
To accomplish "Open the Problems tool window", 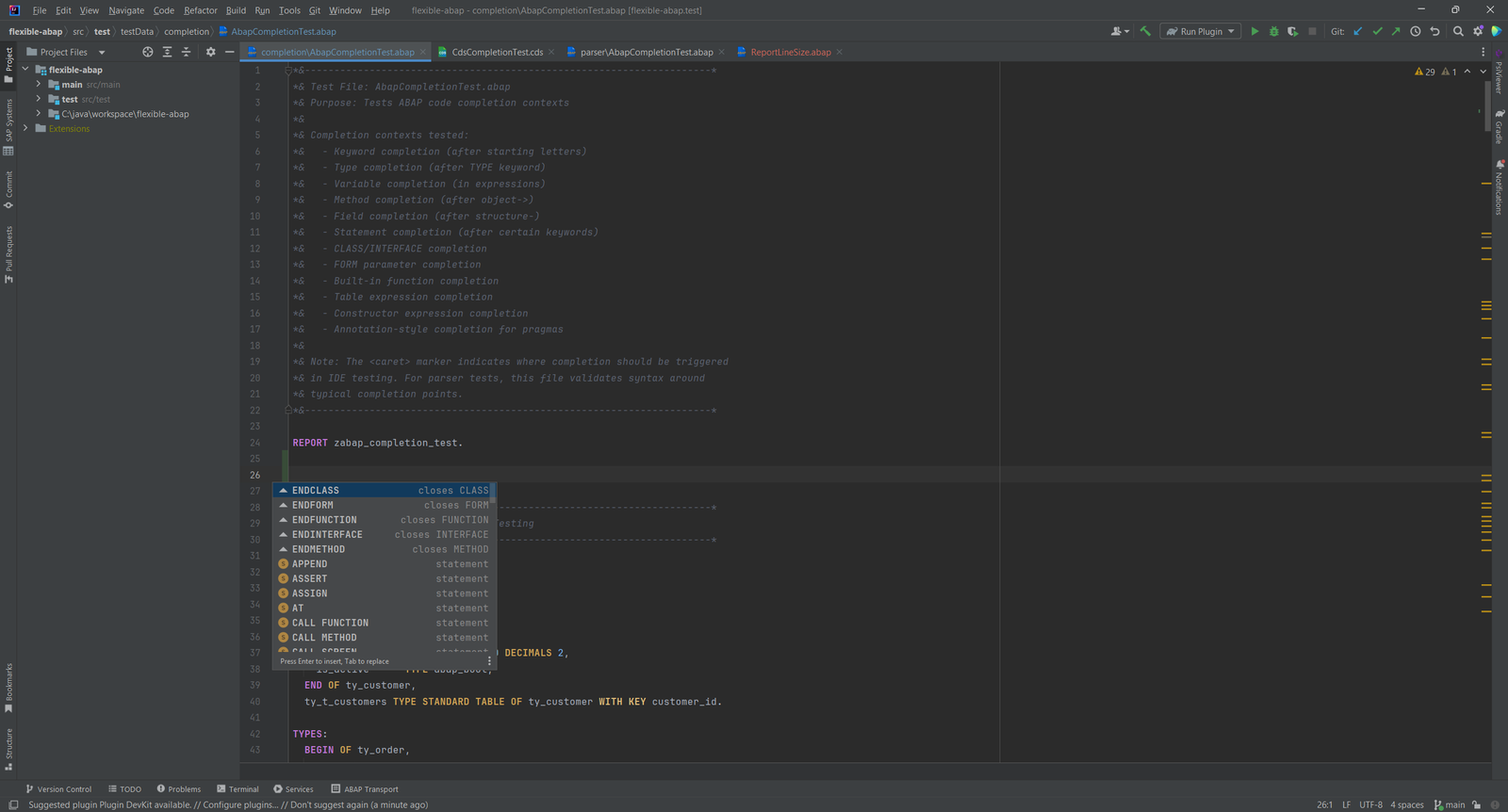I will [179, 789].
